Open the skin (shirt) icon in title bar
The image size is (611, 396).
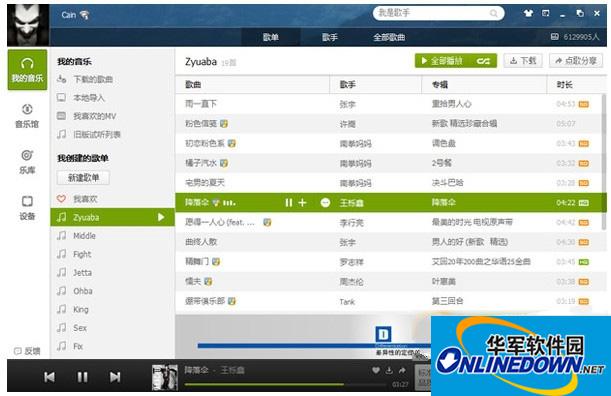click(x=528, y=13)
